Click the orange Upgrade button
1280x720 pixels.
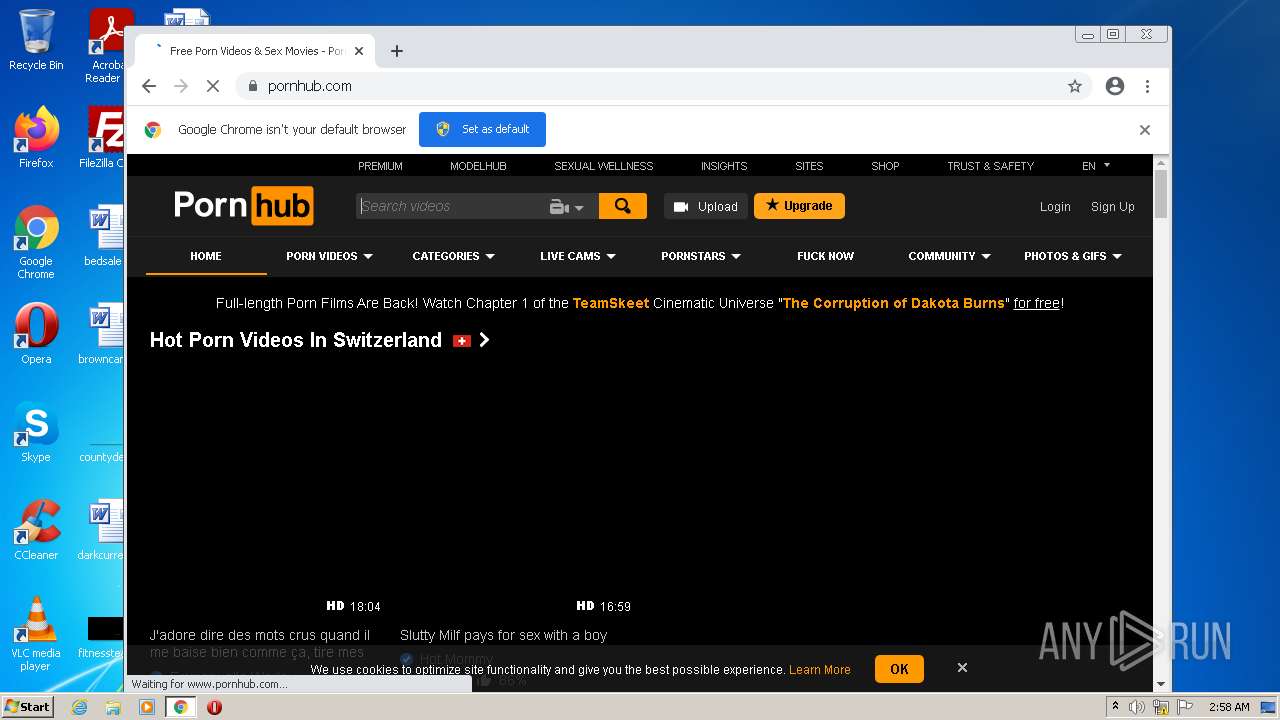point(799,206)
